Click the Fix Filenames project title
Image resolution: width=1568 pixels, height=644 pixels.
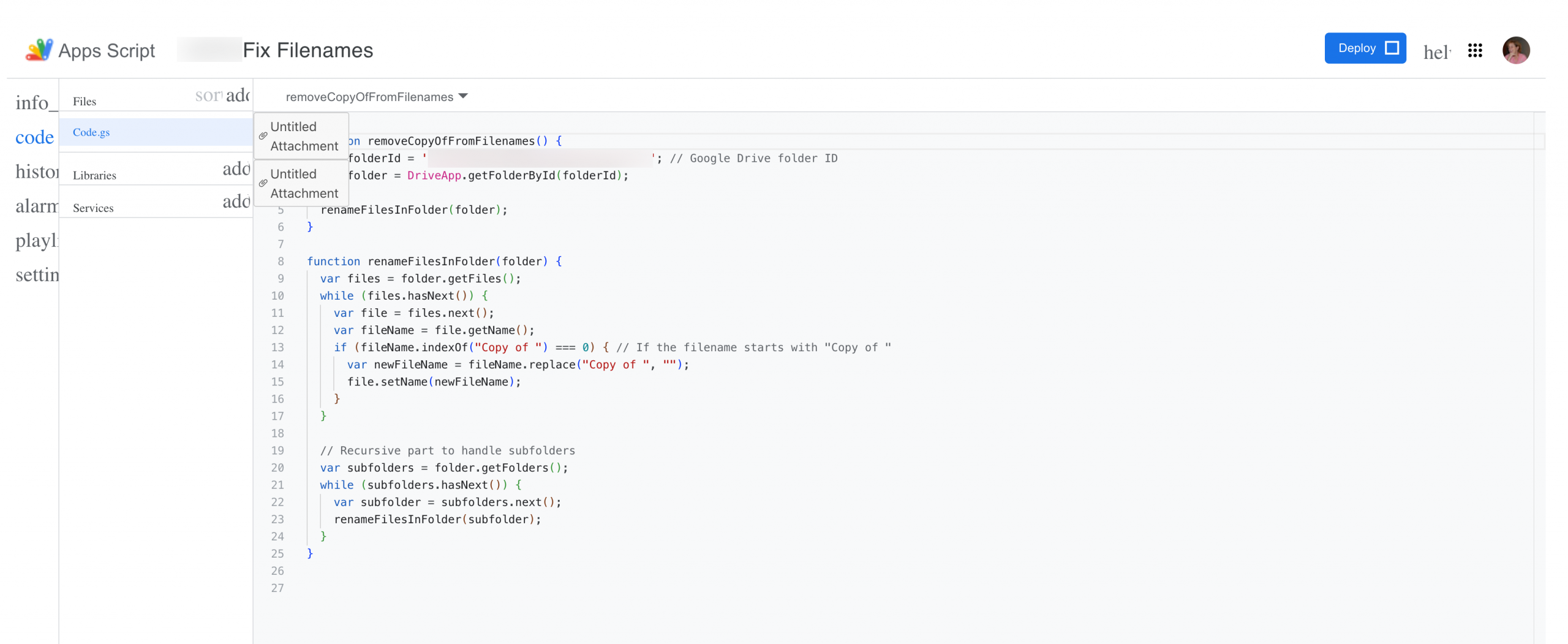(307, 50)
